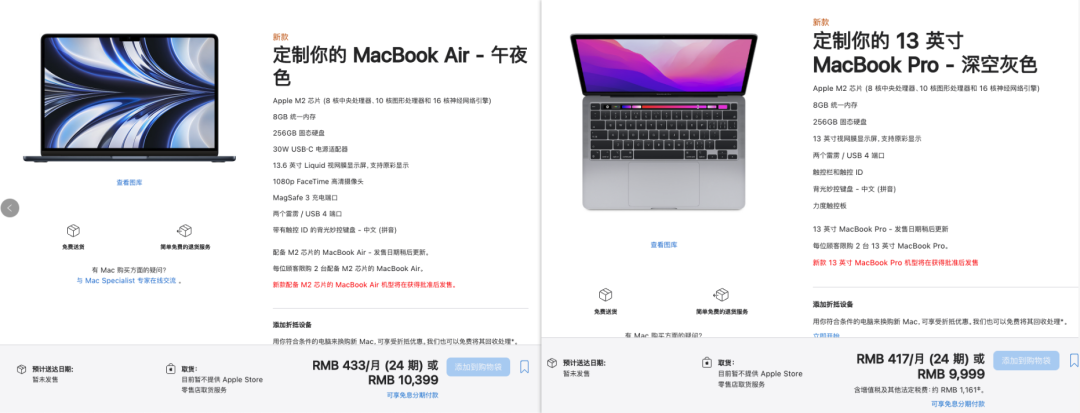This screenshot has width=1080, height=413.
Task: Click the delivery box icon in MacBook Air bar
Action: click(x=22, y=370)
